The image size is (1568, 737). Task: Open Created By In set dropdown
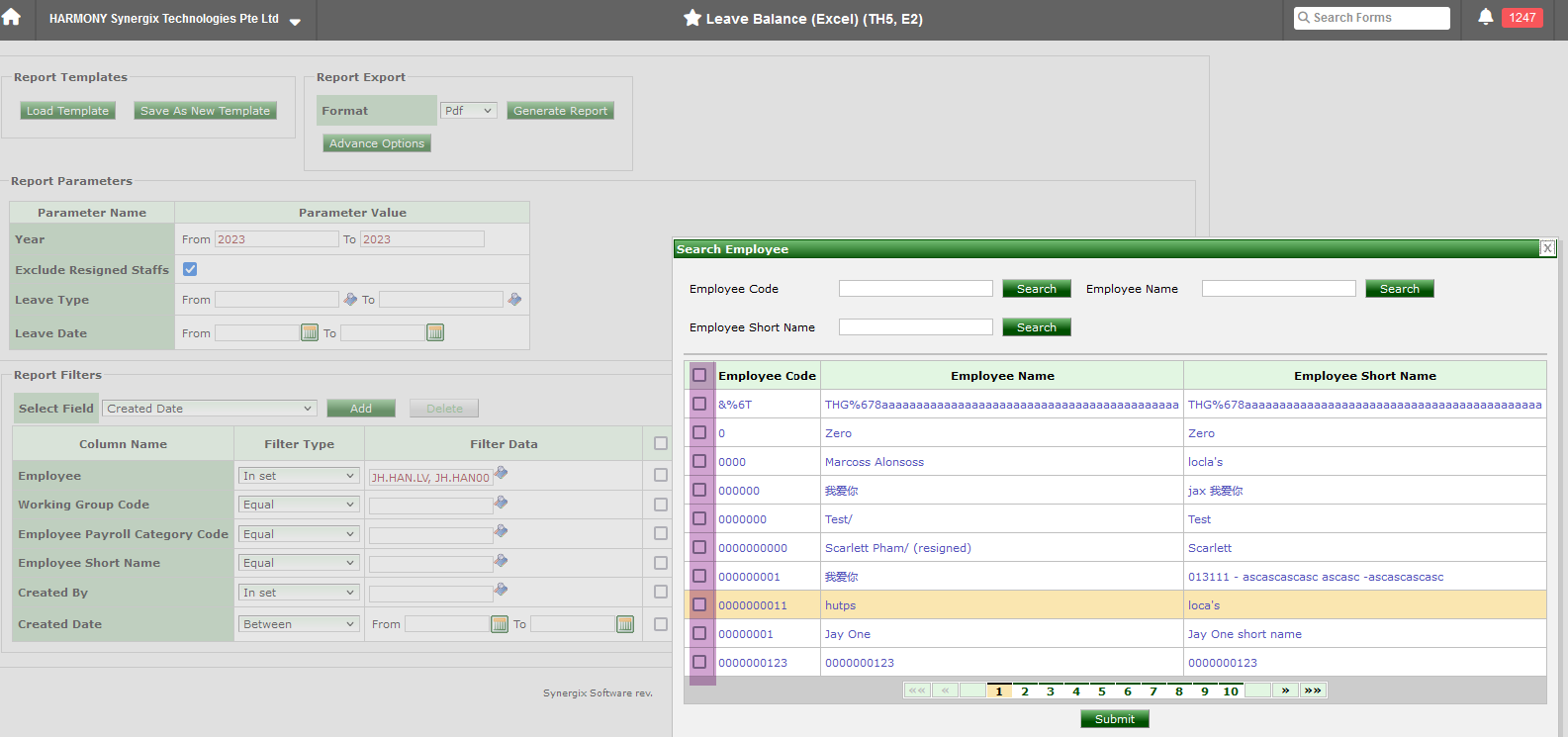tap(298, 593)
